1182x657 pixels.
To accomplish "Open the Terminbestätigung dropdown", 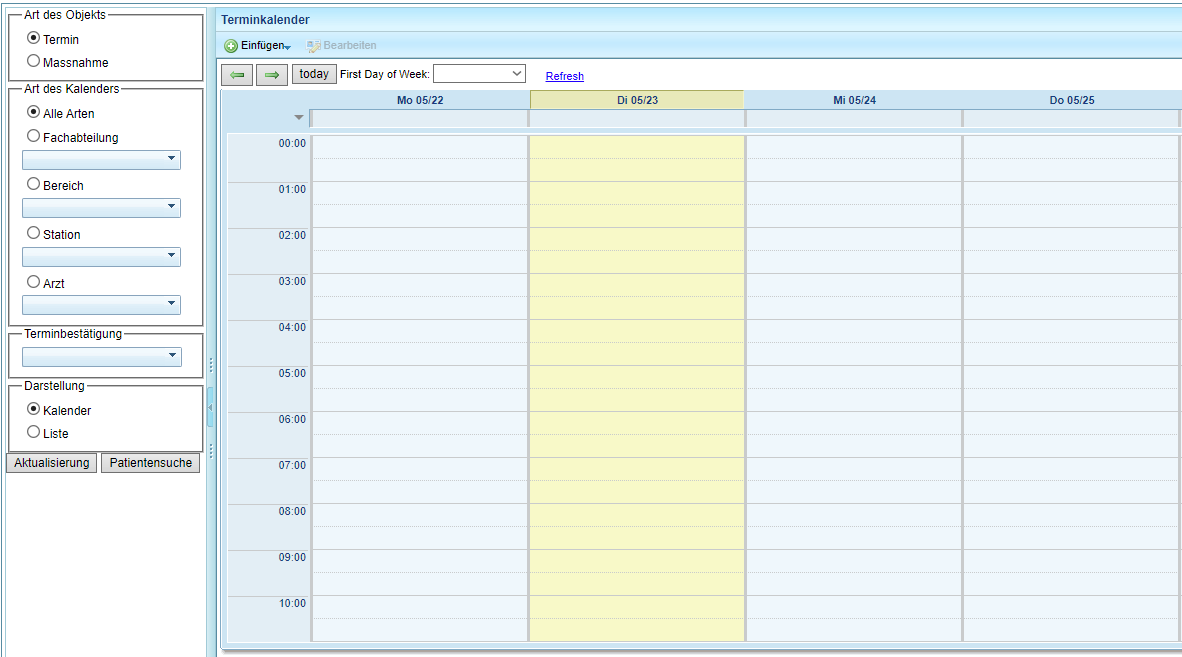I will pos(172,356).
